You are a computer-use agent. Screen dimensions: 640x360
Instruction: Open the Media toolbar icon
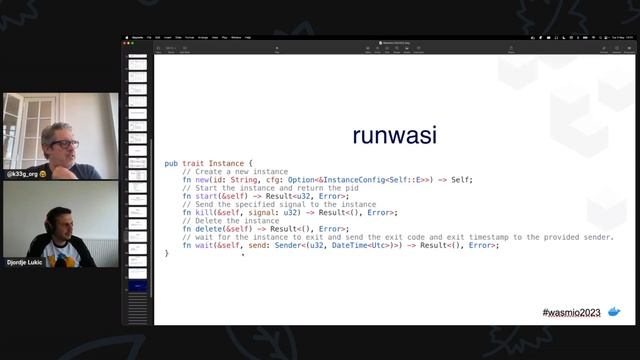[407, 49]
